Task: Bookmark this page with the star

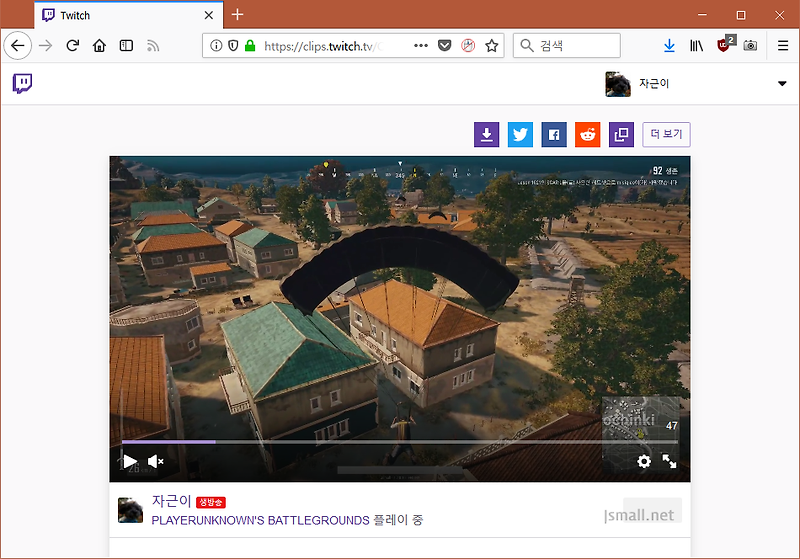Action: point(492,46)
